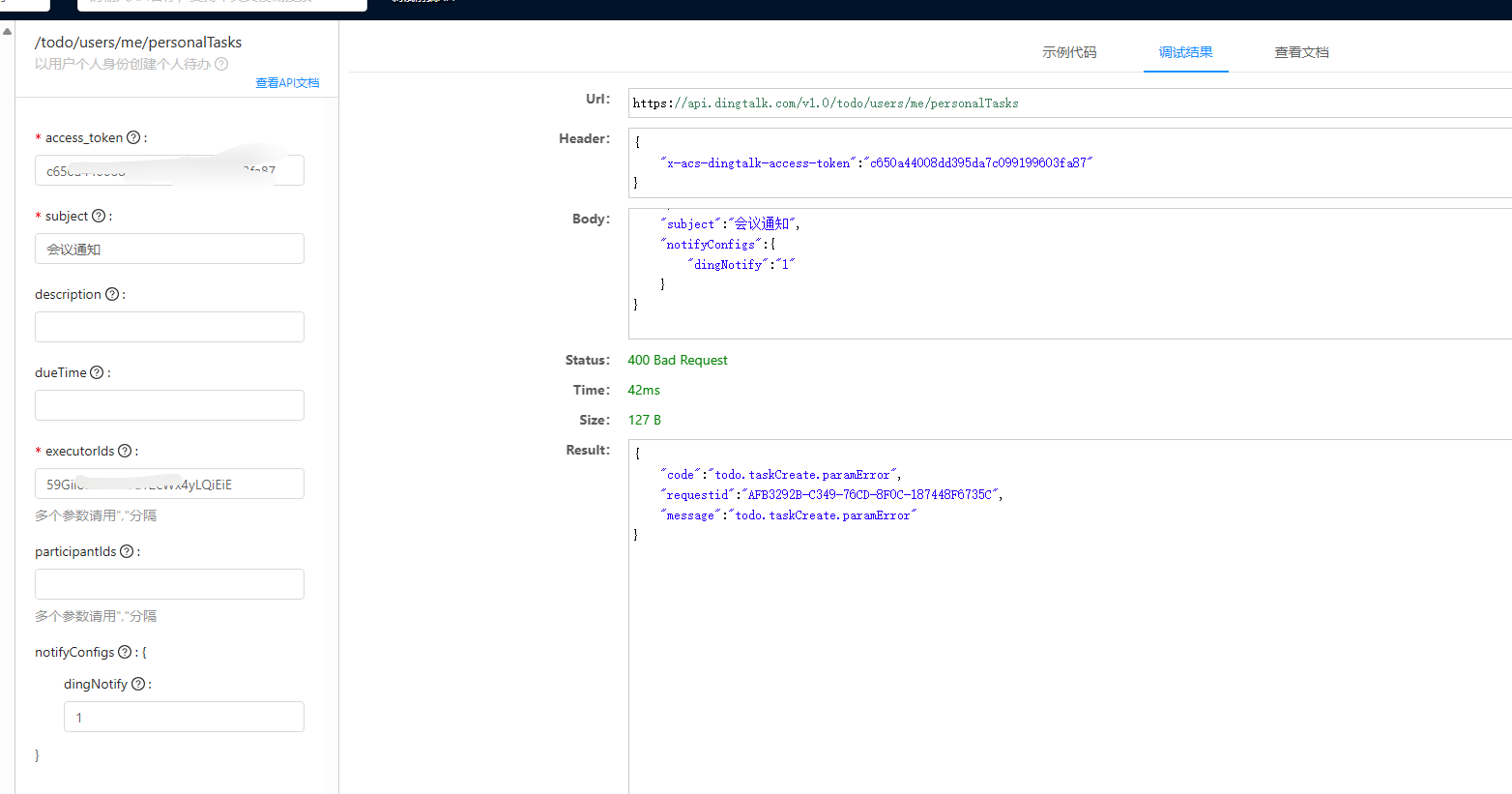Click the 127 B size value
This screenshot has width=1512, height=794.
coord(645,420)
